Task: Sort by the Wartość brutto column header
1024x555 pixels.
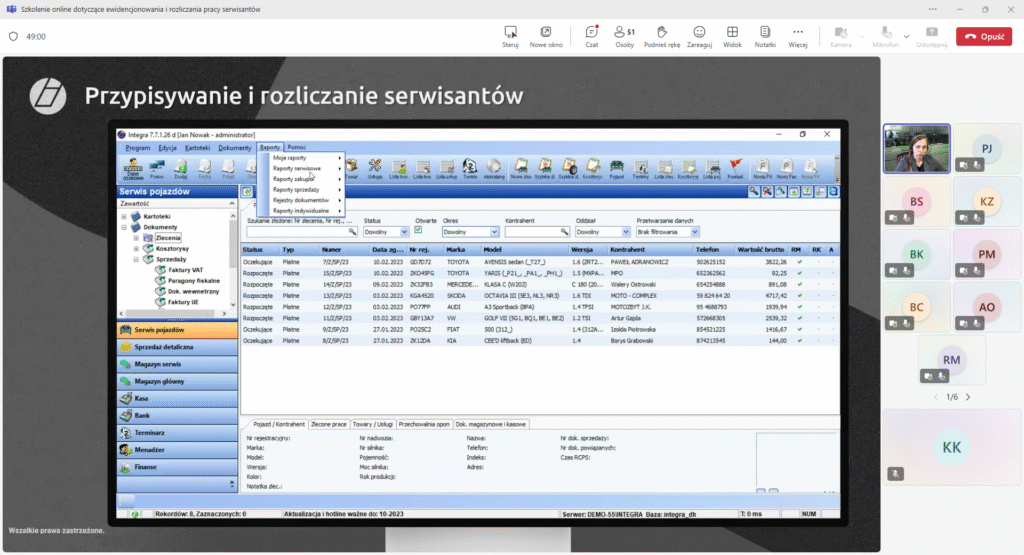Action: tap(761, 250)
